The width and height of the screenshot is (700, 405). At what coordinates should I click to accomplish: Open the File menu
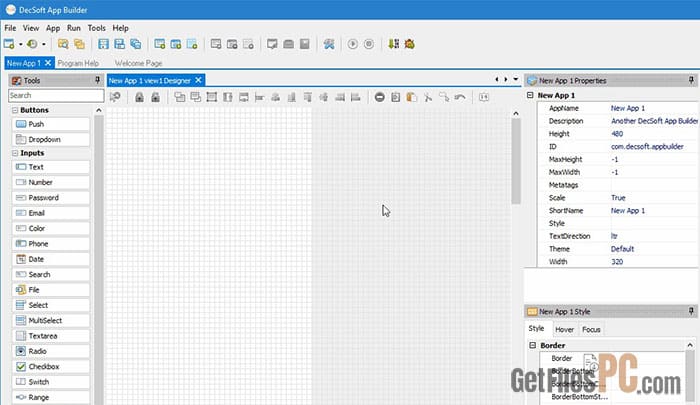click(10, 28)
